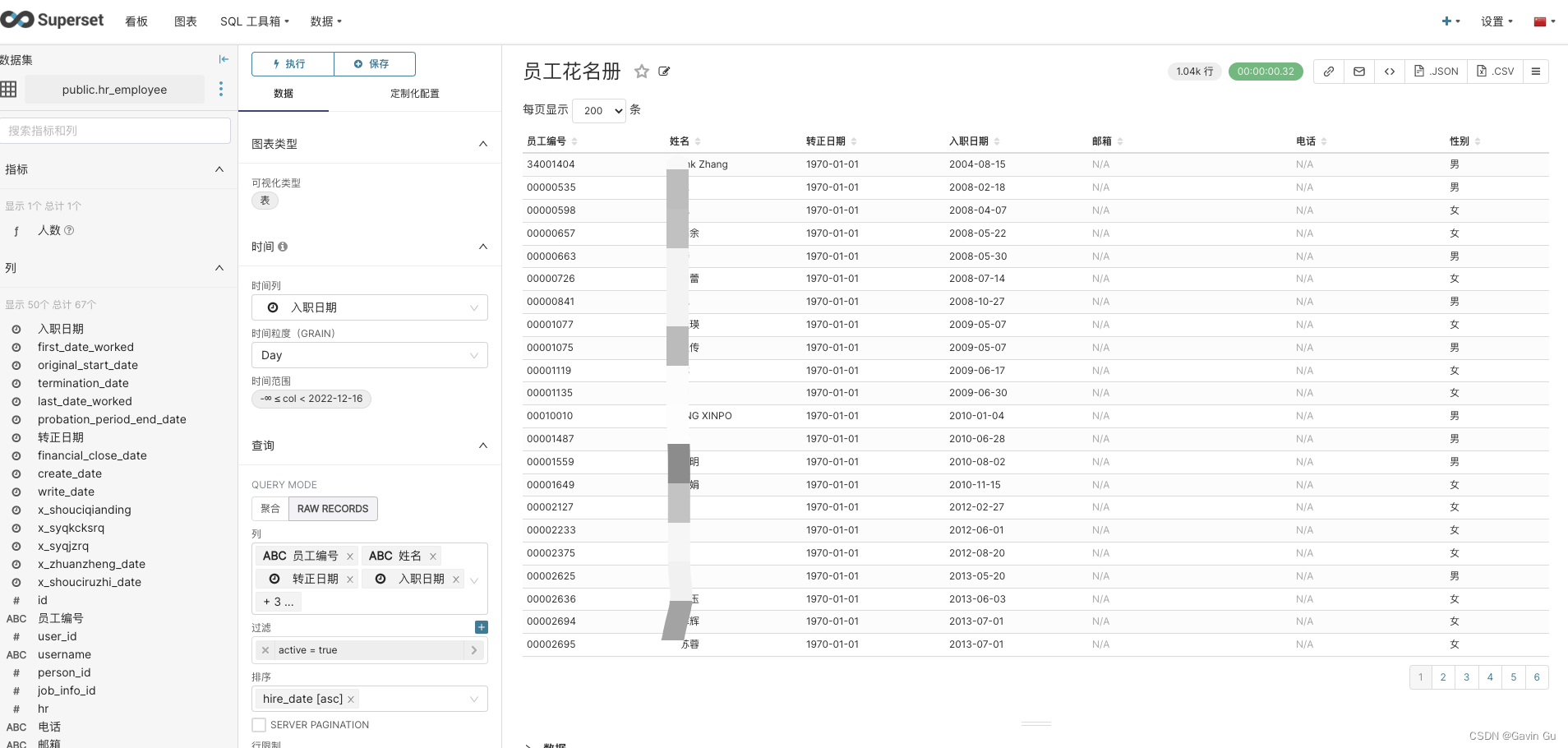Open dataset options three-dot menu
This screenshot has width=1568, height=748.
221,89
